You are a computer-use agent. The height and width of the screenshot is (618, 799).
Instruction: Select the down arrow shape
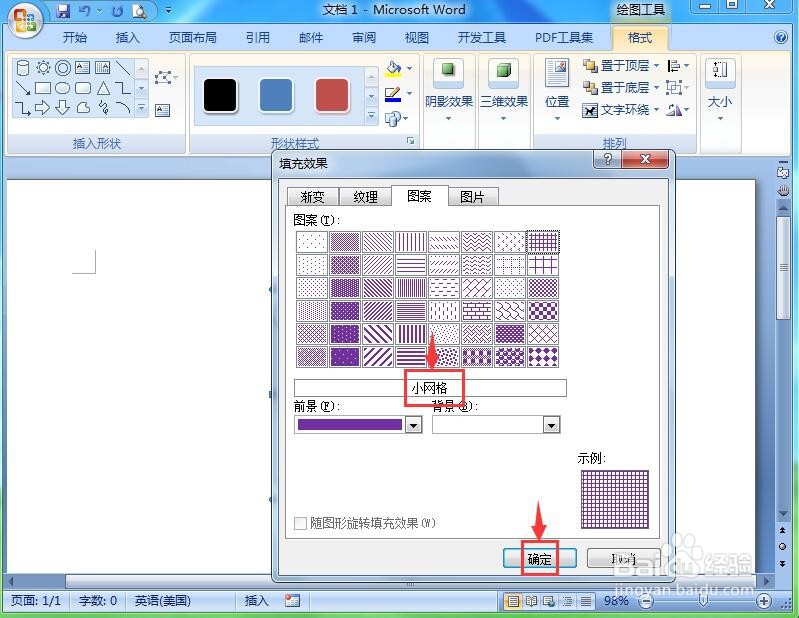tap(63, 108)
